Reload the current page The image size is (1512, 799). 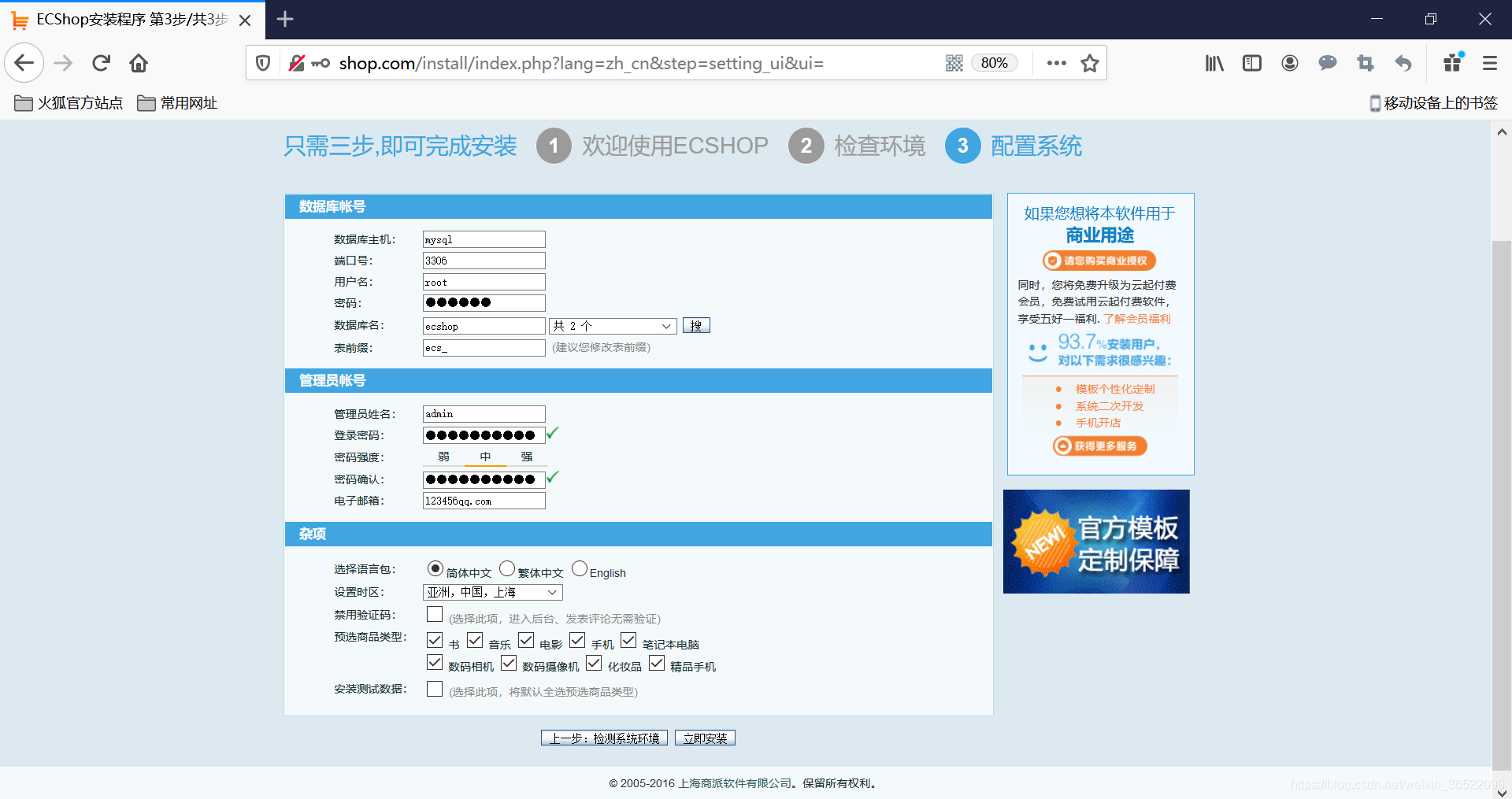(x=101, y=63)
